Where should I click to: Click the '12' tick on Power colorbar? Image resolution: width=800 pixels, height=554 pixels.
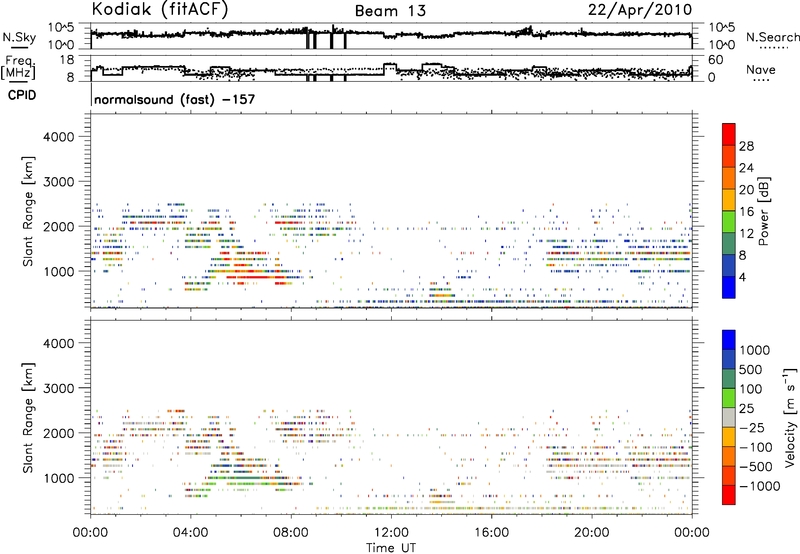coord(746,233)
